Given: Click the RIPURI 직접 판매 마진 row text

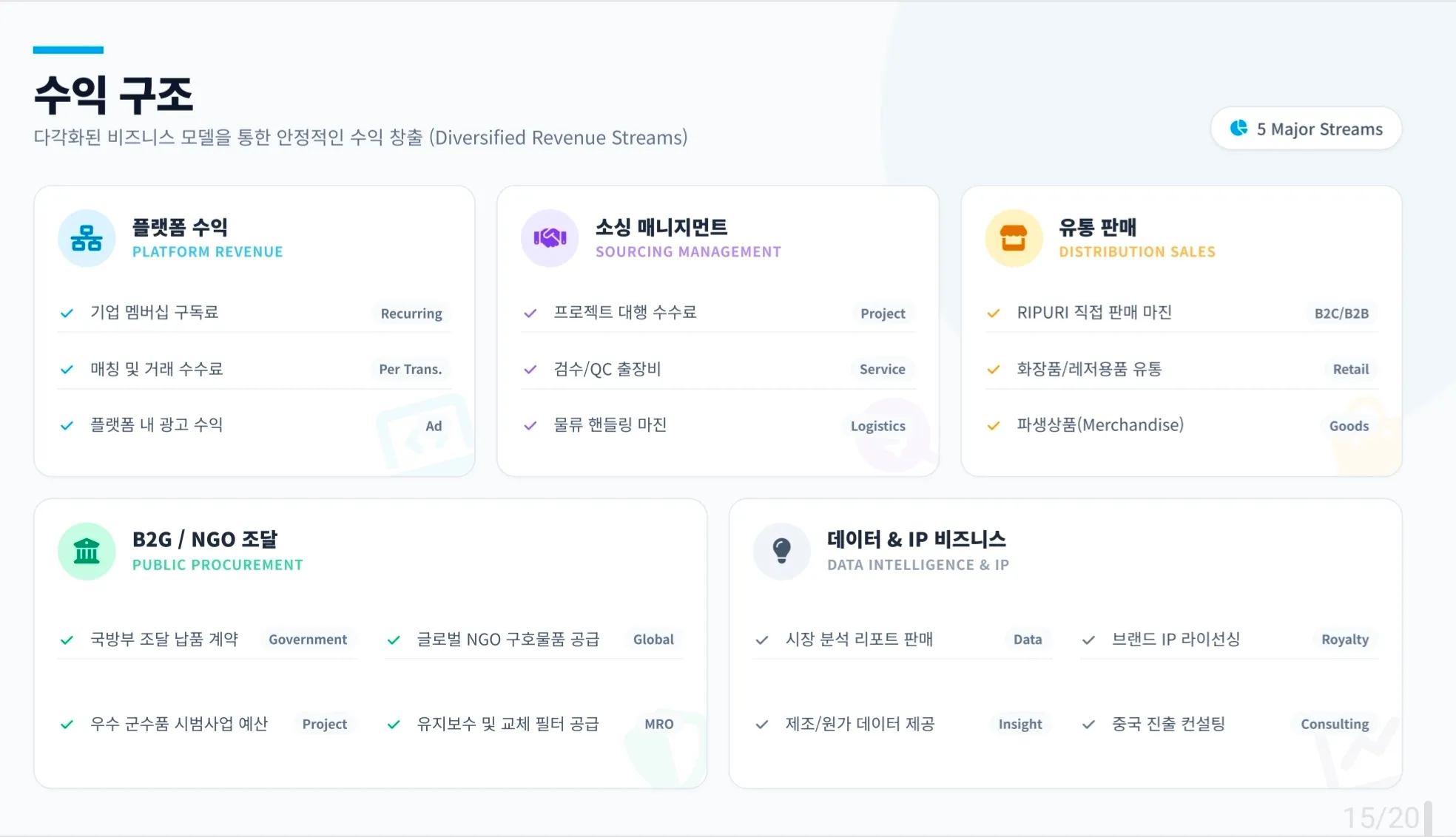Looking at the screenshot, I should tap(1094, 312).
